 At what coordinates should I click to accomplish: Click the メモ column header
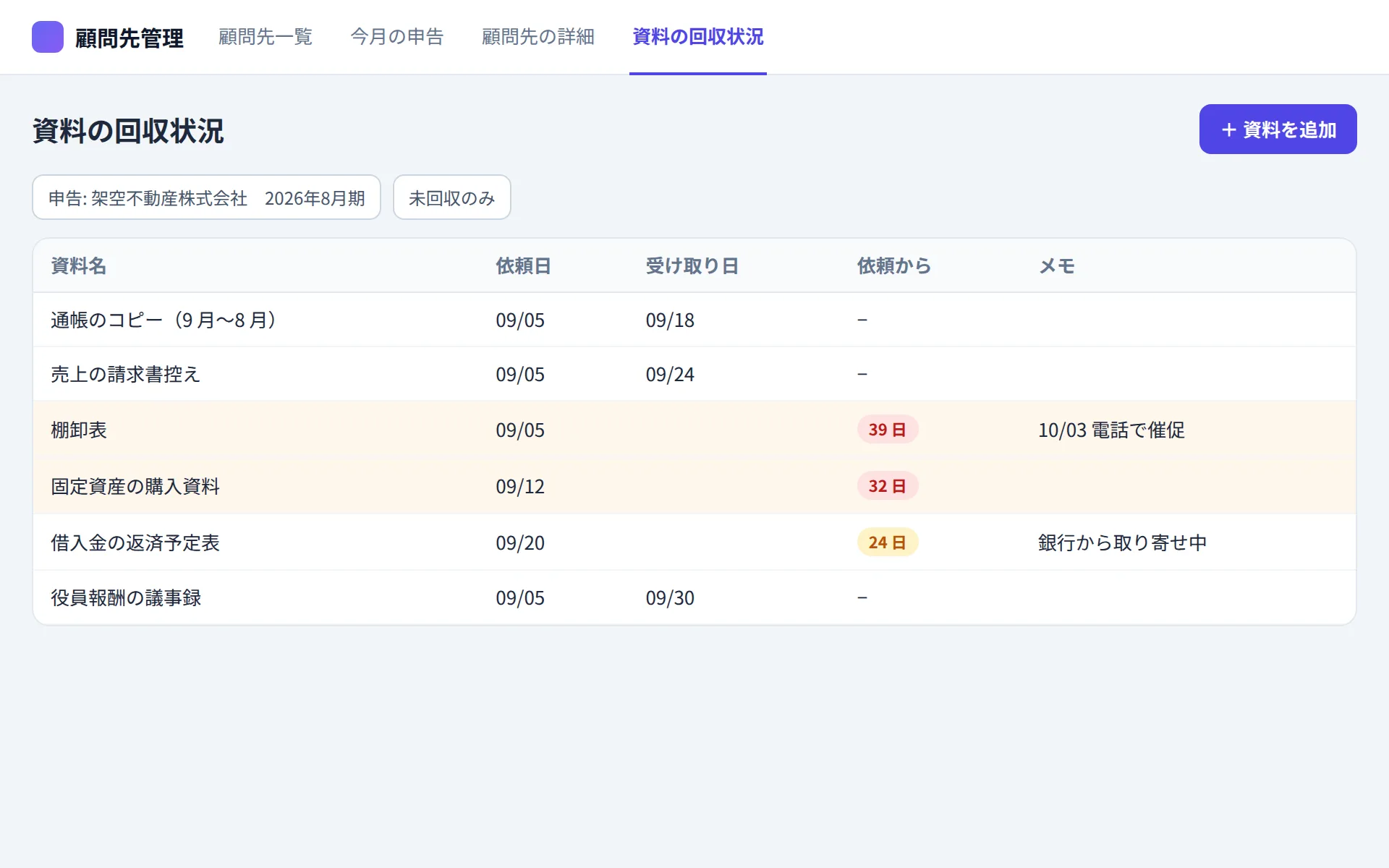coord(1057,266)
